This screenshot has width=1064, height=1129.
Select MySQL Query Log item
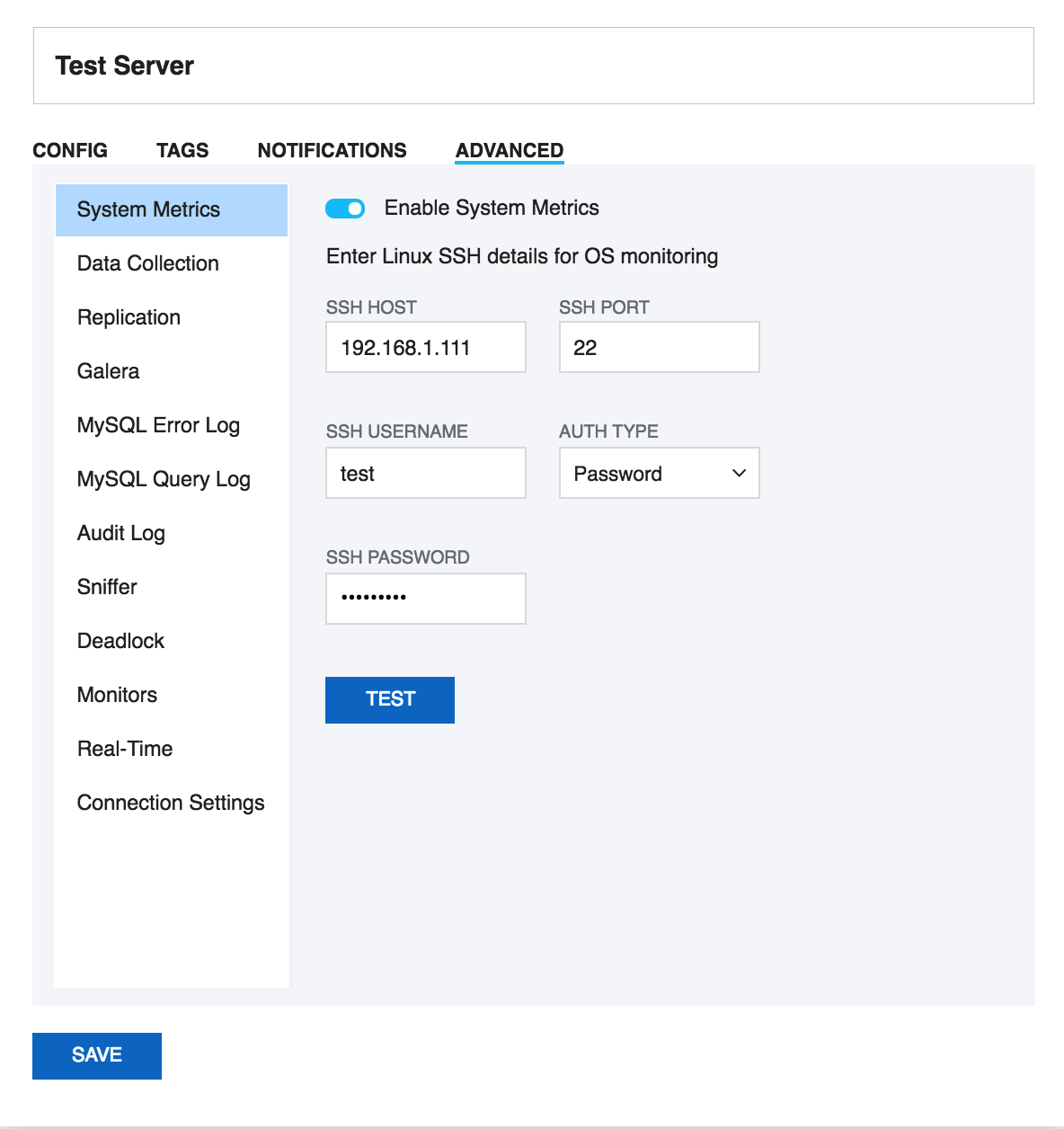tap(164, 479)
